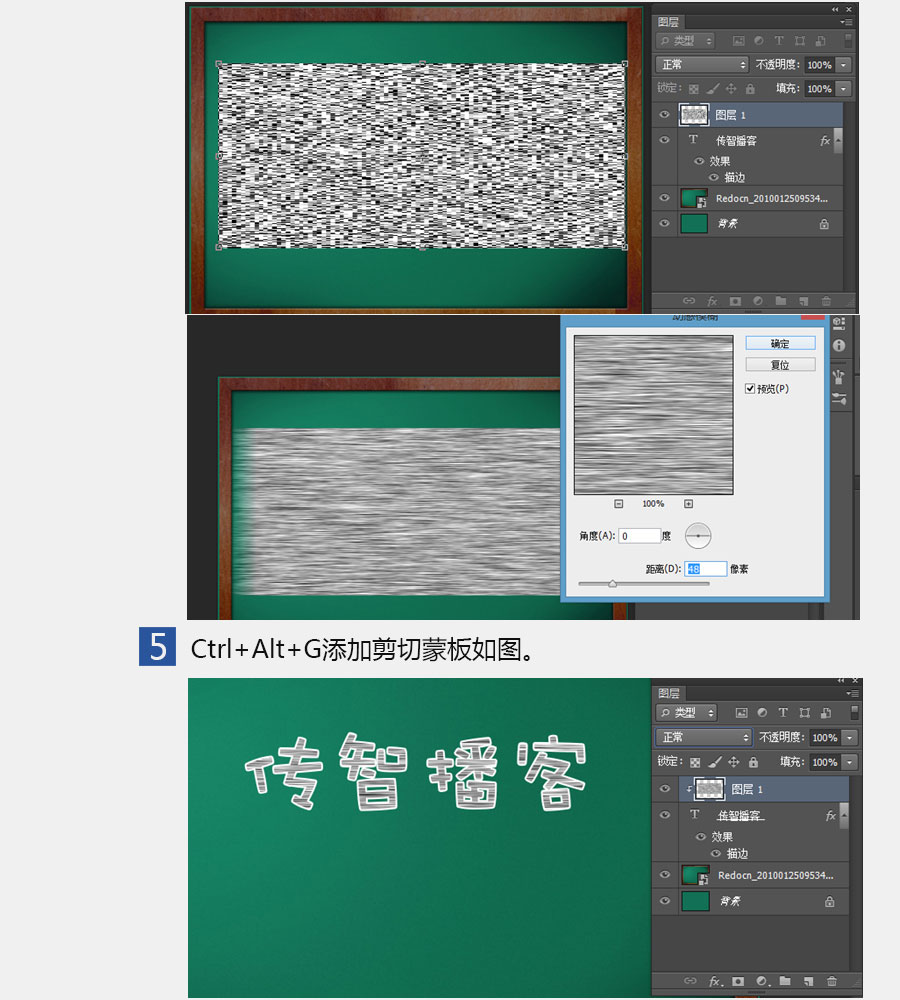
Task: Open the 不透明度 arrow in the lower Layers panel
Action: pos(850,737)
